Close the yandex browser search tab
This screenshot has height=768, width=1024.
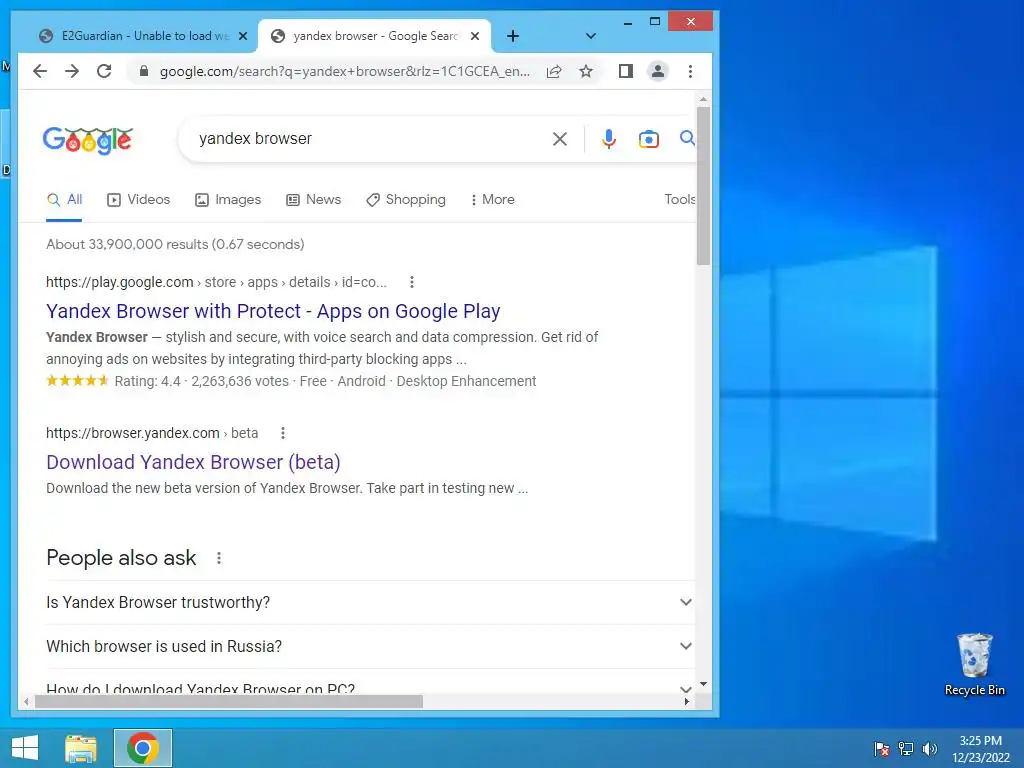pos(475,36)
